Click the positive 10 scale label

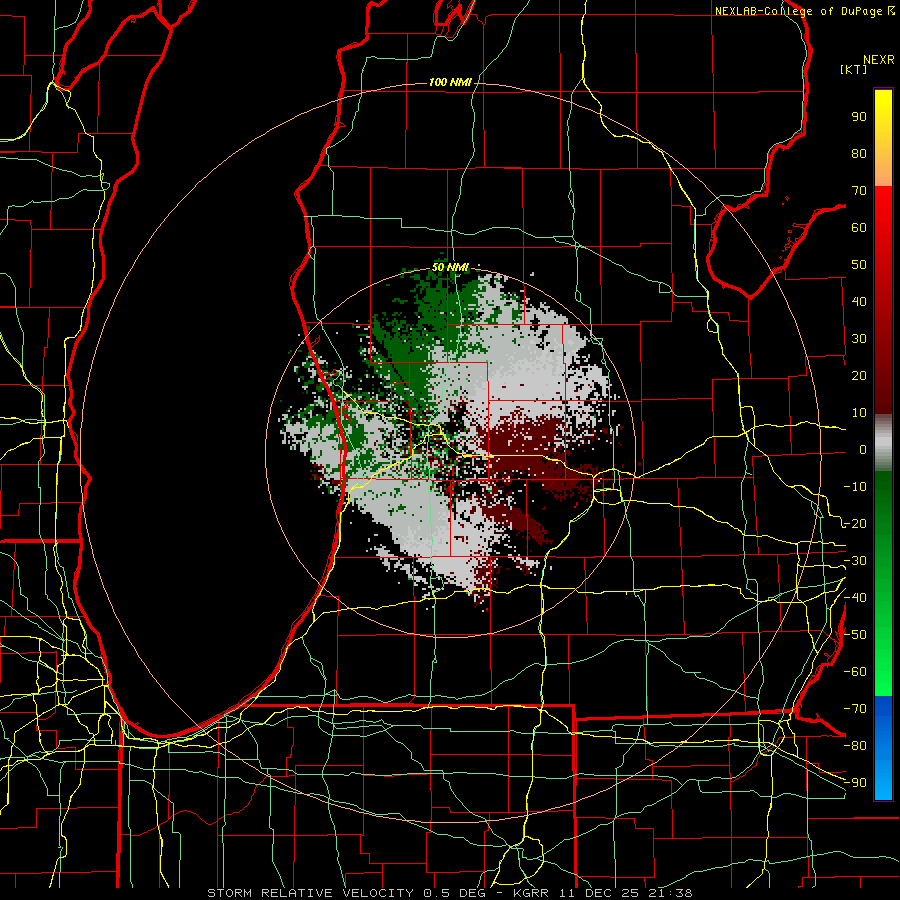pos(859,413)
